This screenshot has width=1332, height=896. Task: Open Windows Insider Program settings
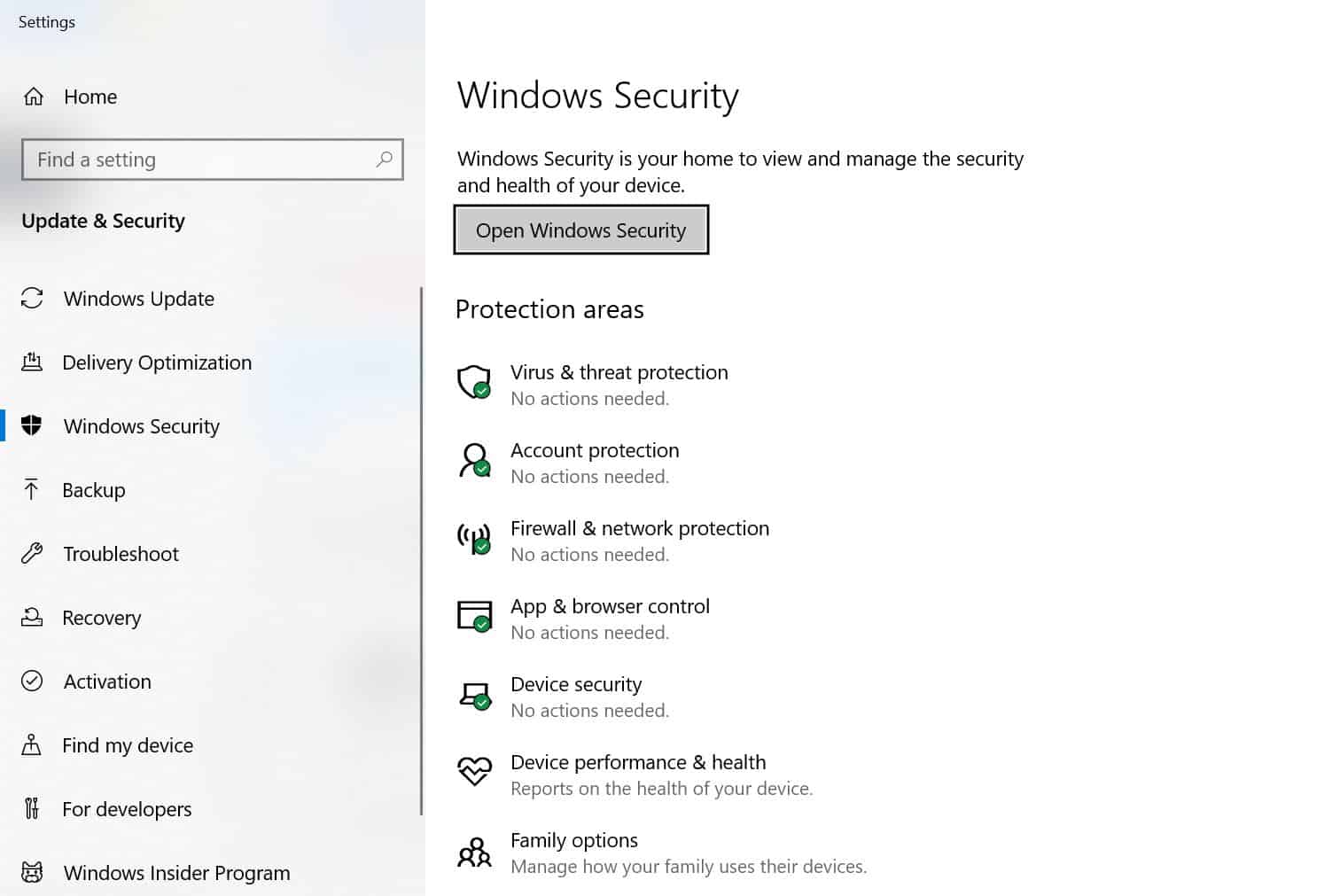coord(176,872)
